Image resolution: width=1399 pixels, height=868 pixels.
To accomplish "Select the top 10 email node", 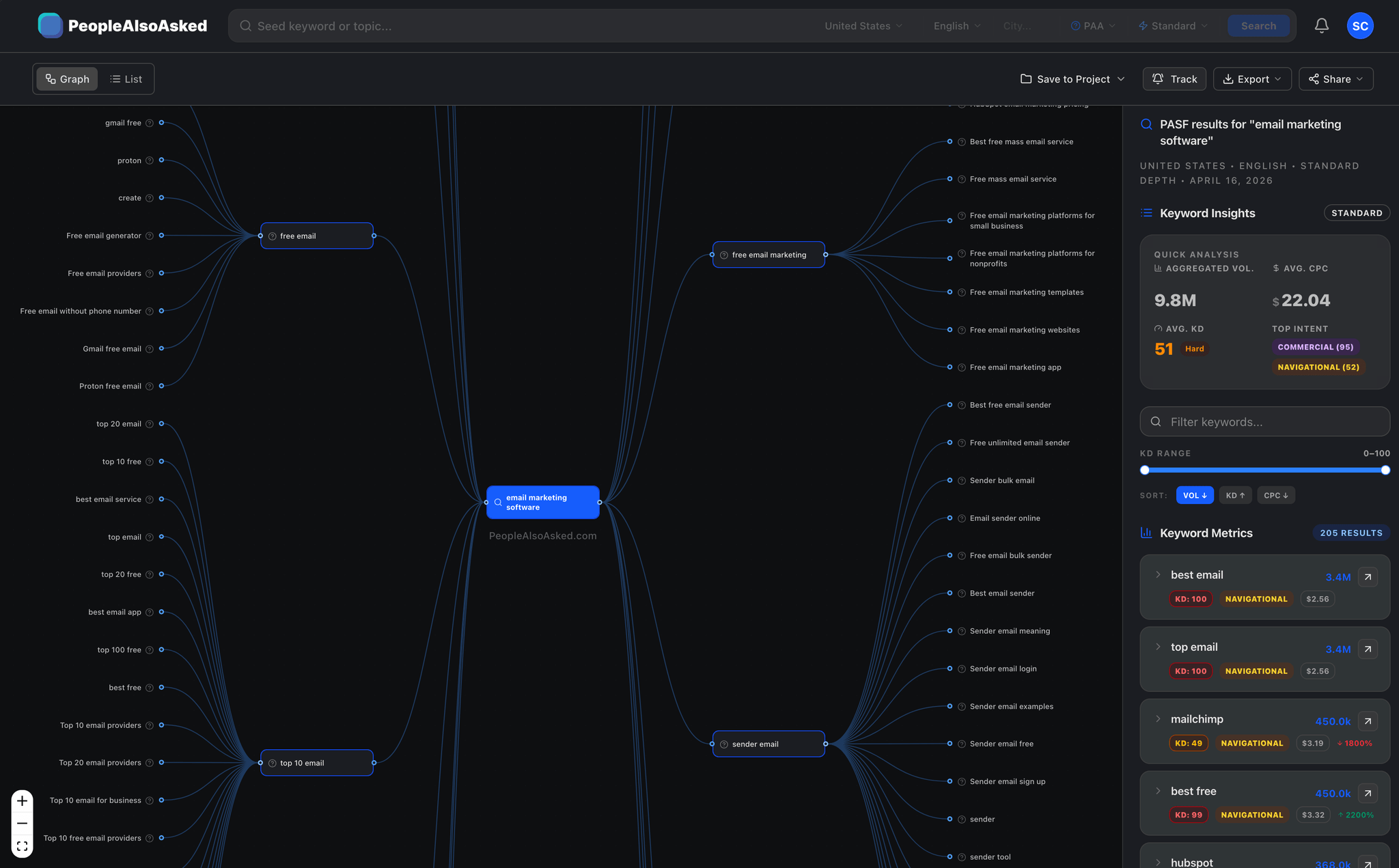I will (x=317, y=763).
